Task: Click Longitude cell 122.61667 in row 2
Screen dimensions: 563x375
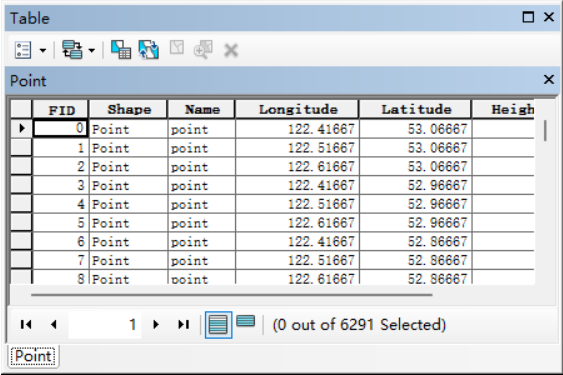Action: coord(297,166)
